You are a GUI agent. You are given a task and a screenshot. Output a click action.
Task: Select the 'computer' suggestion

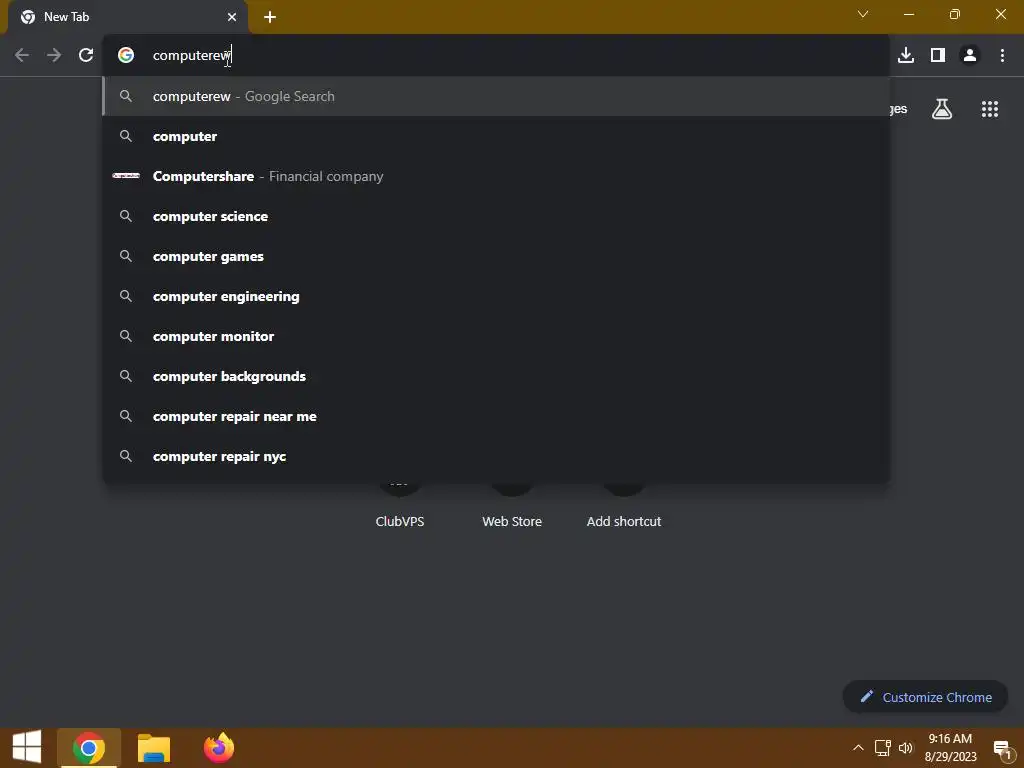click(496, 136)
